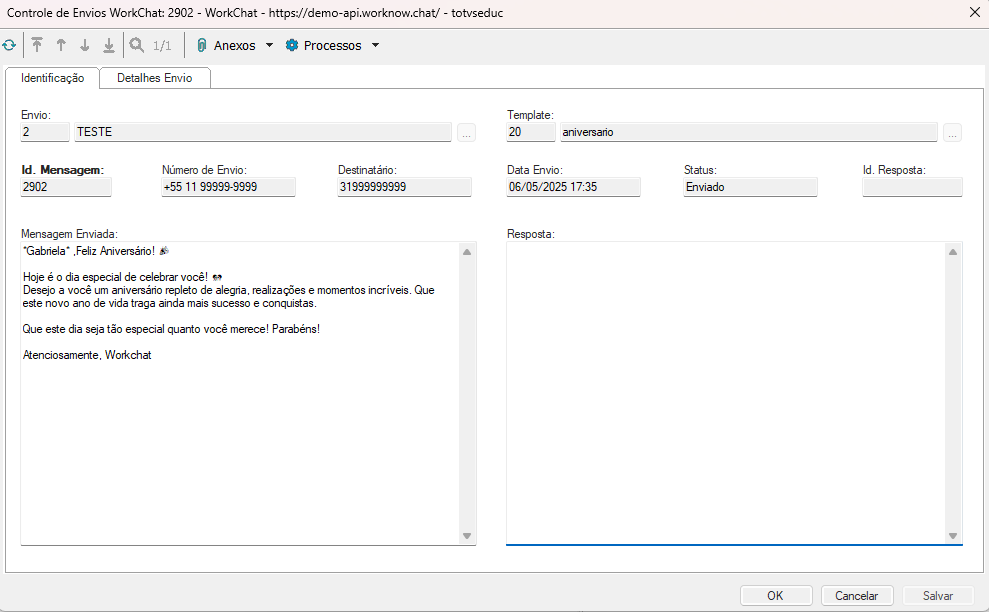Click the previous record up arrow
The image size is (989, 612).
(61, 45)
